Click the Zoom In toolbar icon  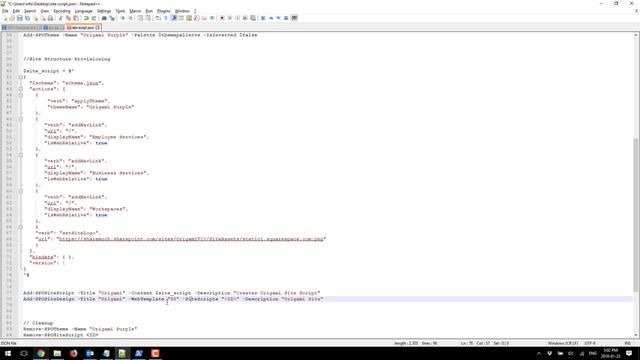point(122,18)
